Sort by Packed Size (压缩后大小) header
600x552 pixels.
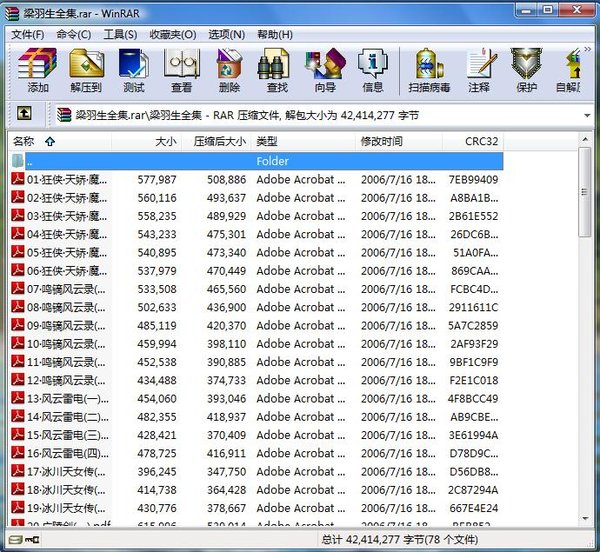[216, 142]
